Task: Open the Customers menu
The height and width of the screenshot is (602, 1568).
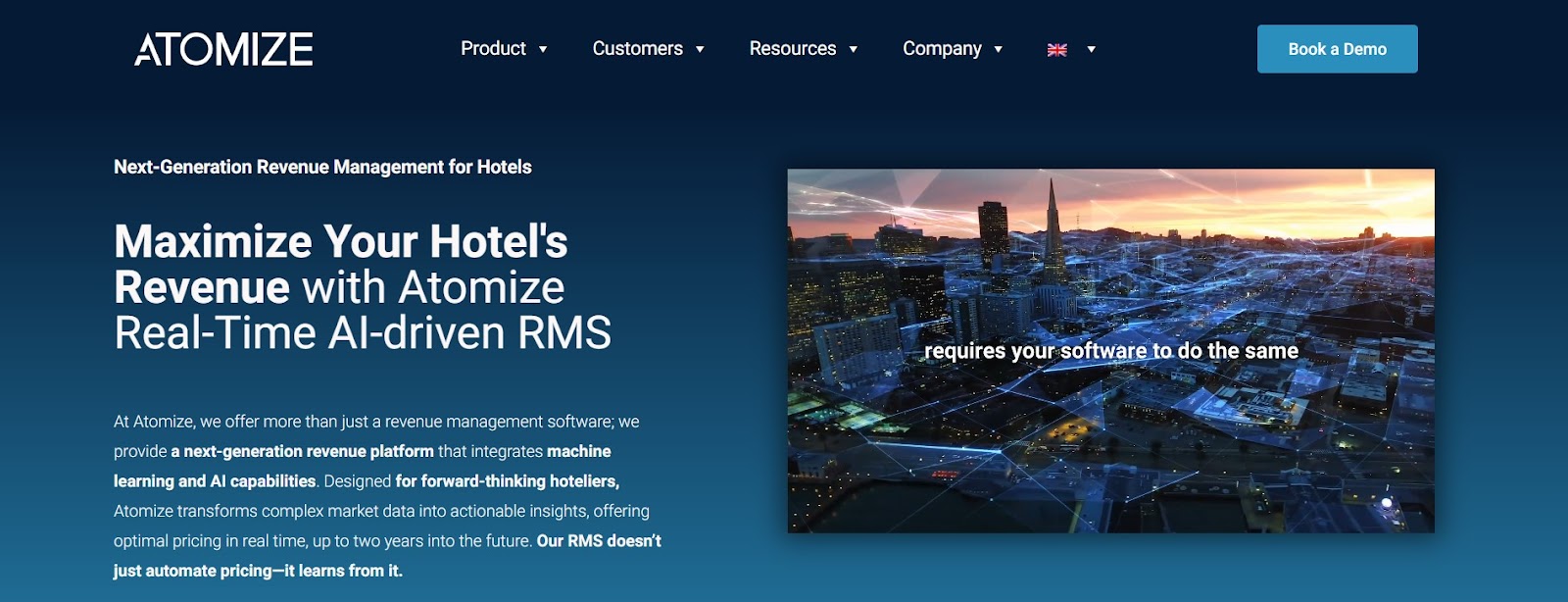Action: (x=637, y=49)
